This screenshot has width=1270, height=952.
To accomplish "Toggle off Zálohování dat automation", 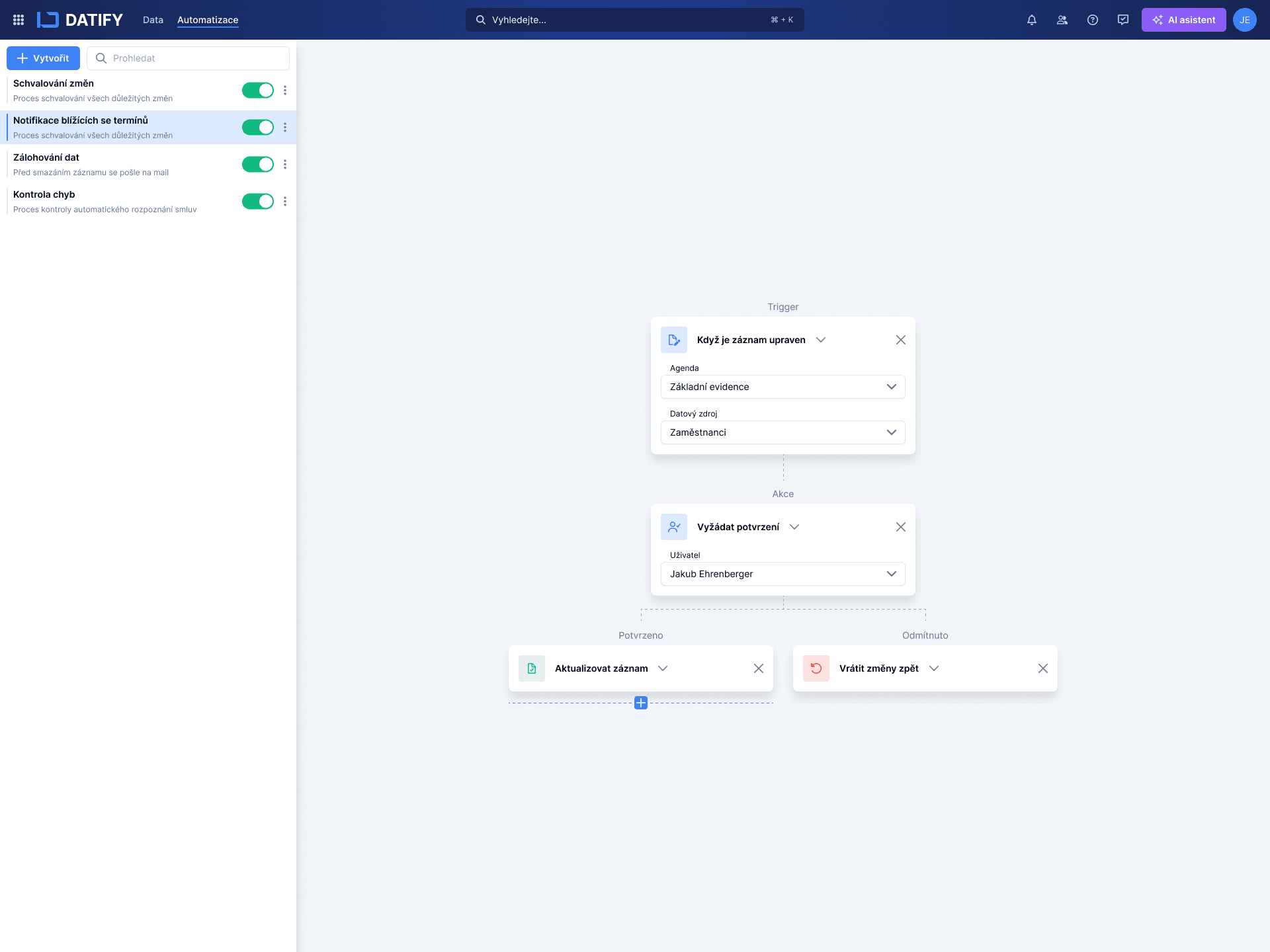I will (257, 165).
